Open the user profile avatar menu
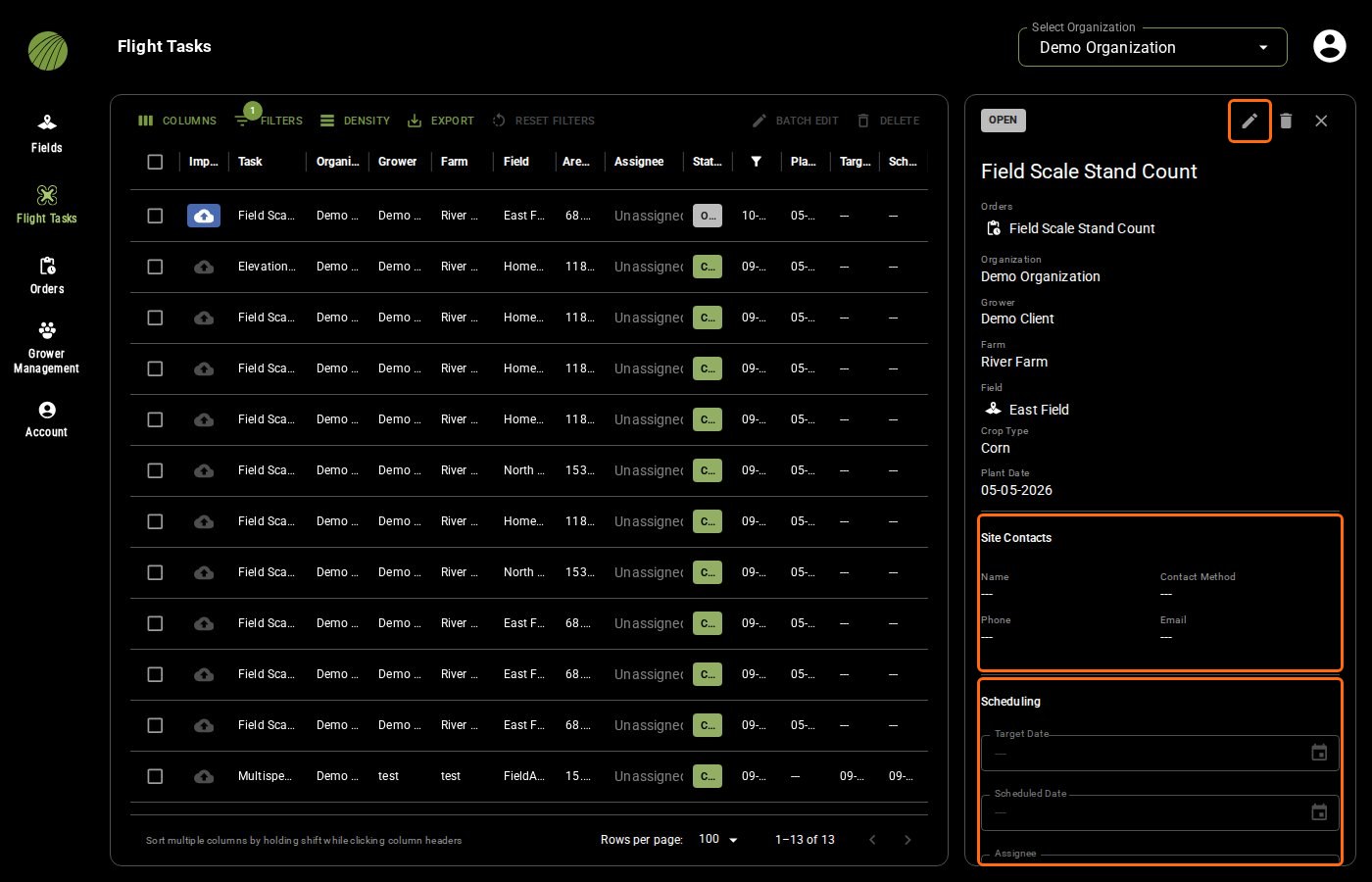This screenshot has height=882, width=1372. [x=1329, y=46]
